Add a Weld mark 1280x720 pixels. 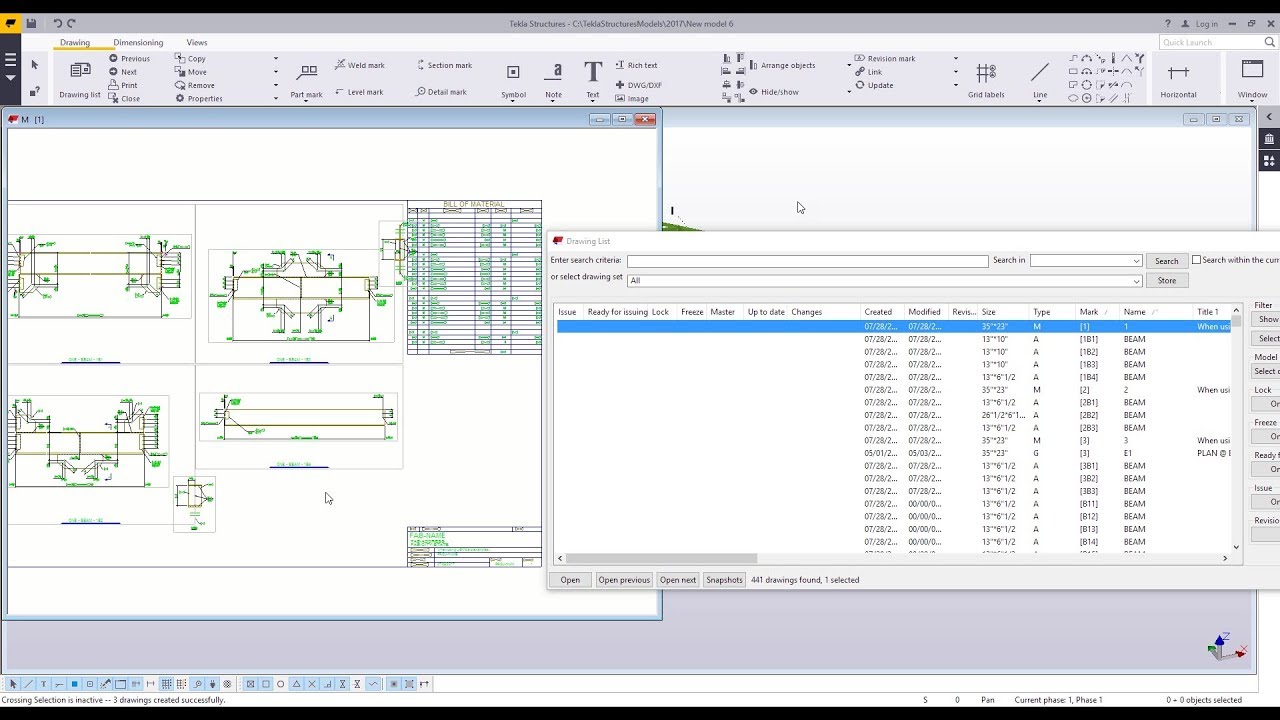click(x=359, y=65)
